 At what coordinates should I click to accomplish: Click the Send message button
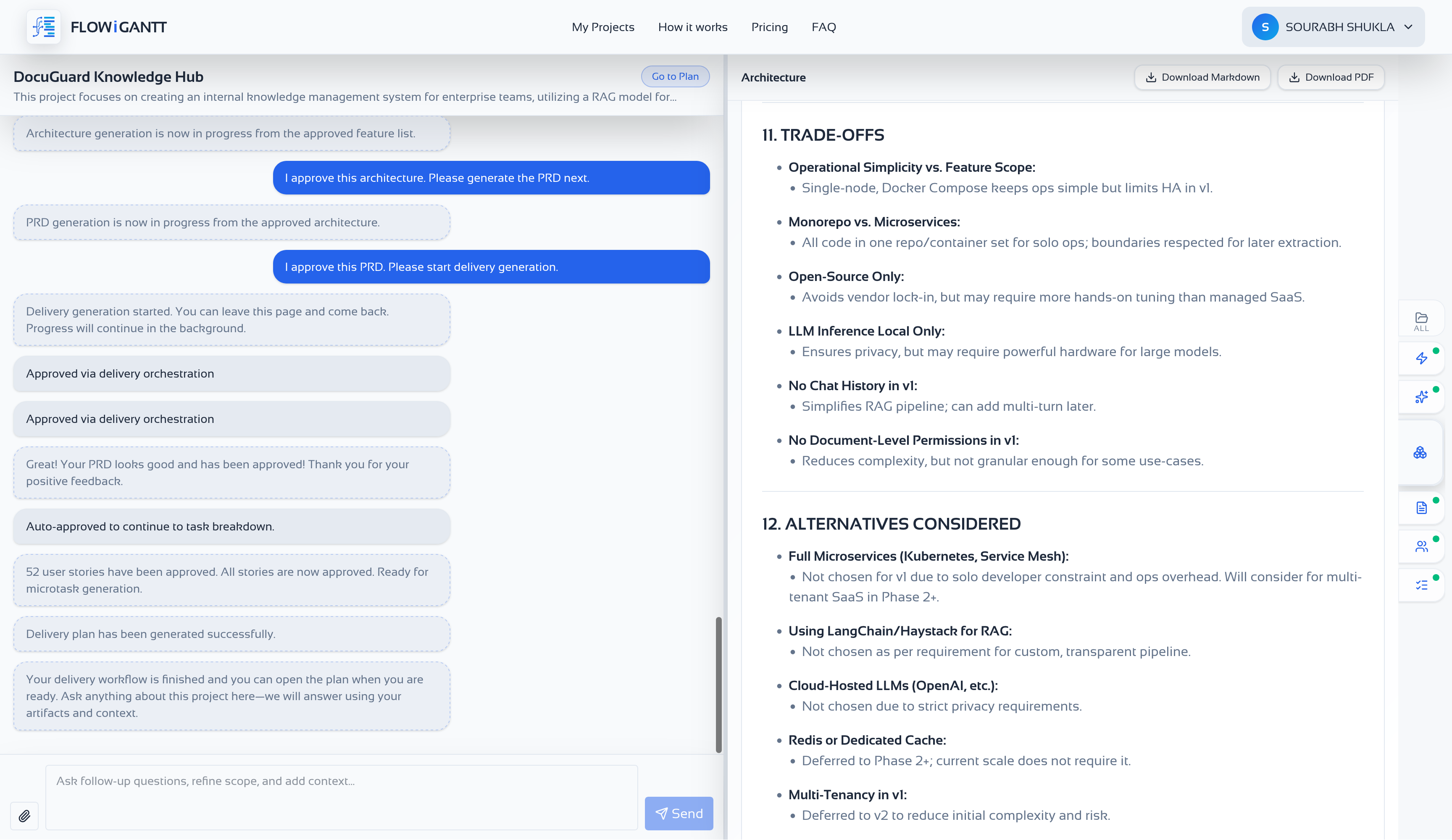679,814
